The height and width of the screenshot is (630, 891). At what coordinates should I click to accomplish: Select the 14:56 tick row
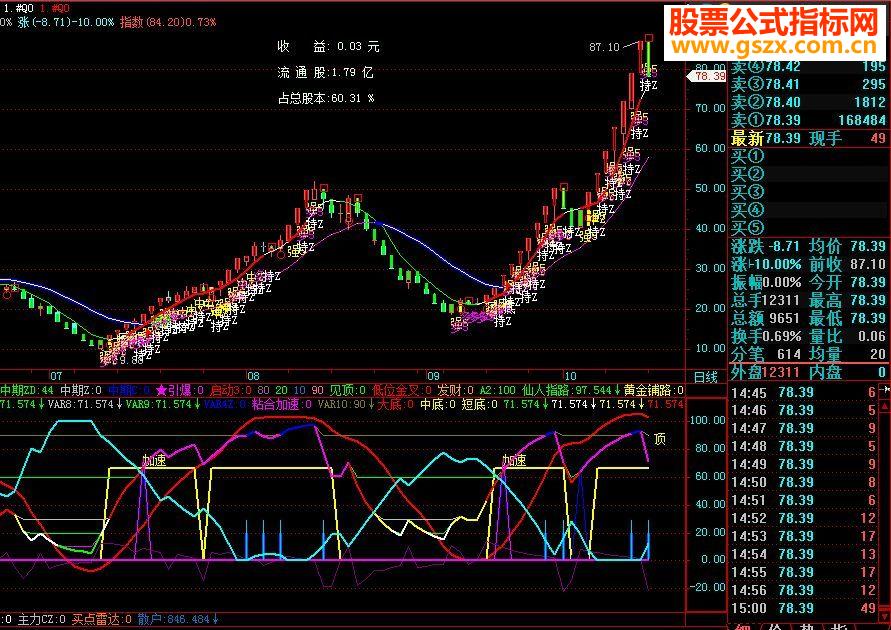804,591
